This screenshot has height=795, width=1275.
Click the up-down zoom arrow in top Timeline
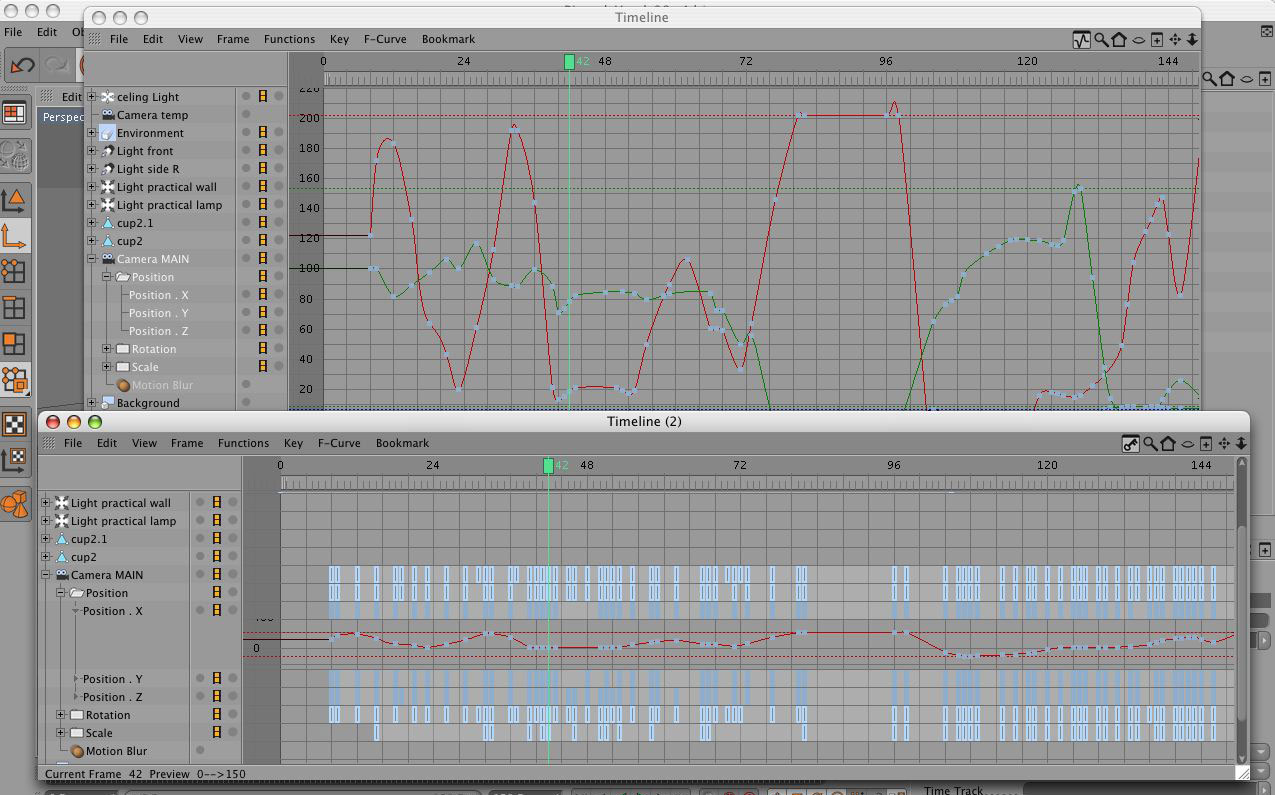click(1192, 40)
